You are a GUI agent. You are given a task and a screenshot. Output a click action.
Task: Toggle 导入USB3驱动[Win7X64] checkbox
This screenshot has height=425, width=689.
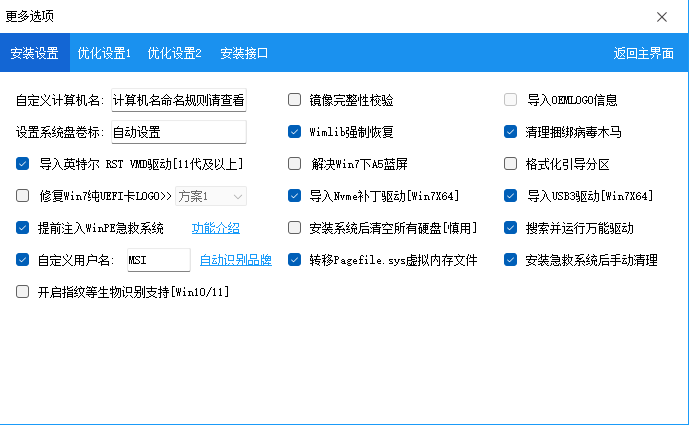(510, 196)
